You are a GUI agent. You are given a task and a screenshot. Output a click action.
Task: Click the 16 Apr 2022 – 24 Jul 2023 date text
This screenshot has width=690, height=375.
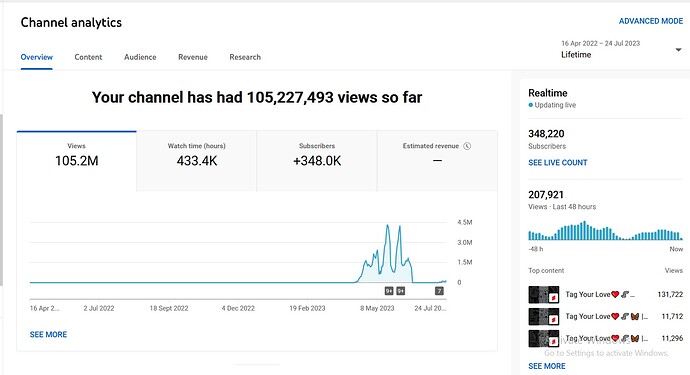(600, 43)
